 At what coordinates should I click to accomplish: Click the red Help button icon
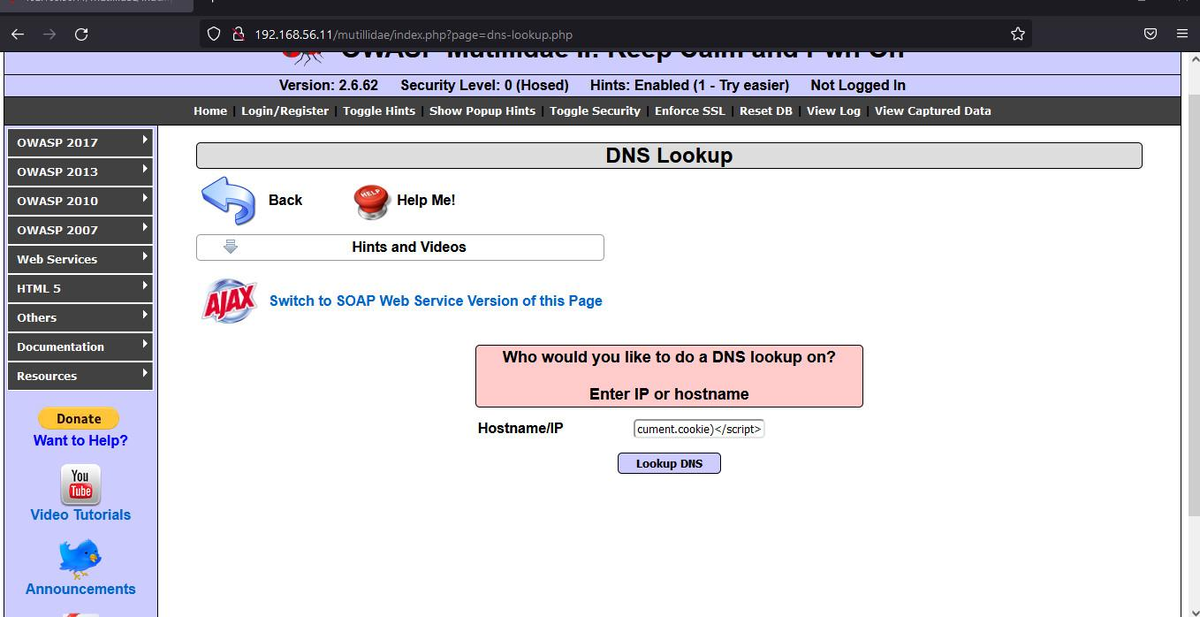tap(371, 201)
